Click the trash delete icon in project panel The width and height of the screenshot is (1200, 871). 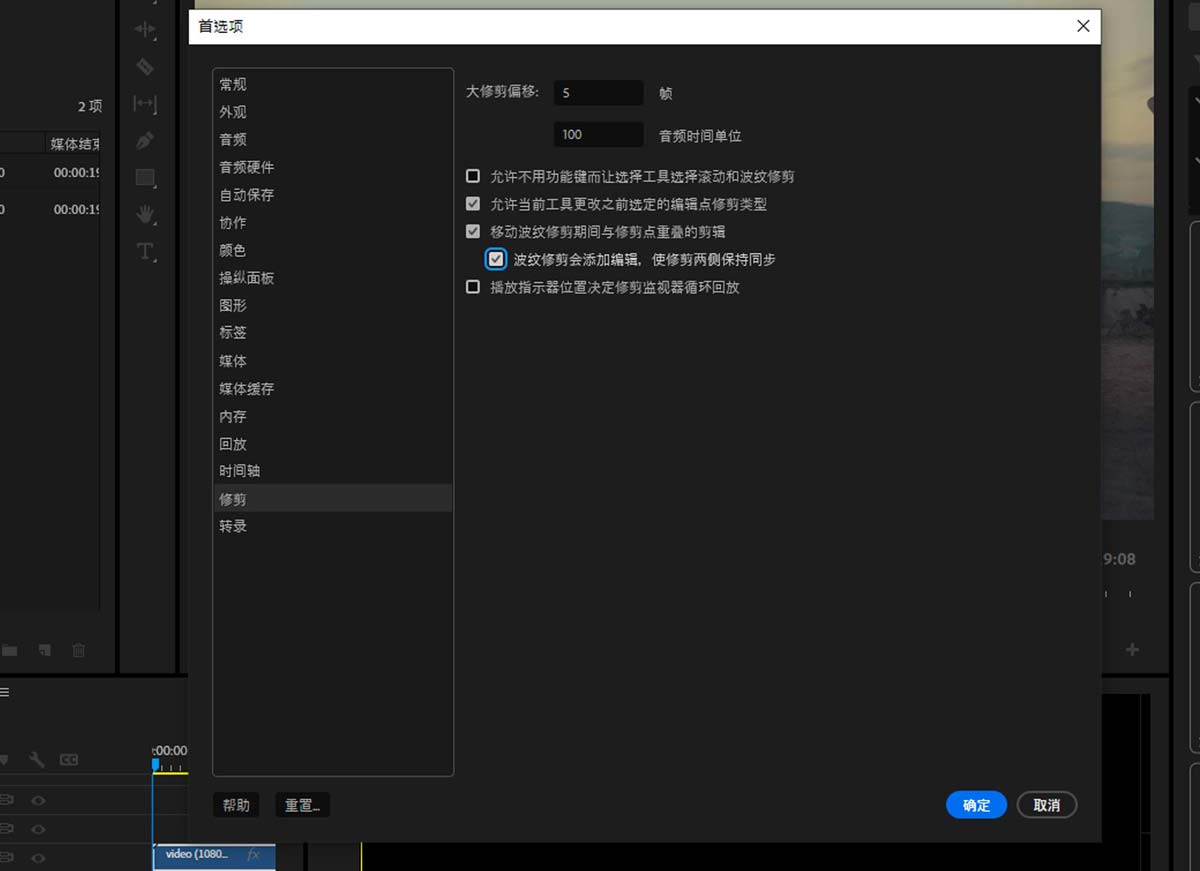tap(78, 650)
